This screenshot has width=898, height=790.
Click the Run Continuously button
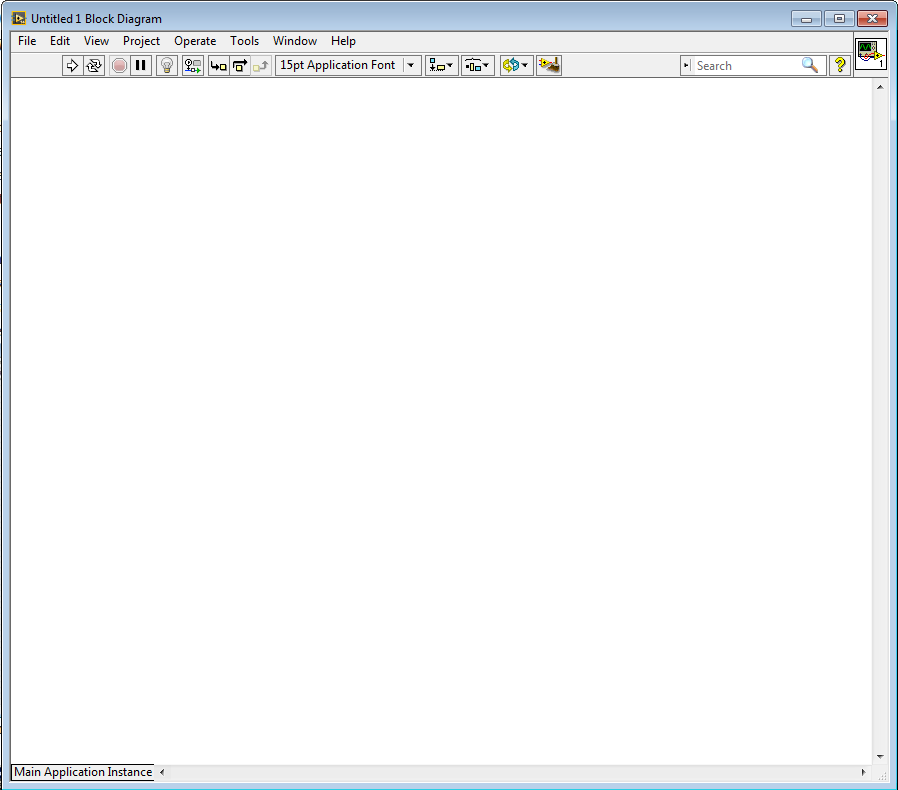point(94,65)
